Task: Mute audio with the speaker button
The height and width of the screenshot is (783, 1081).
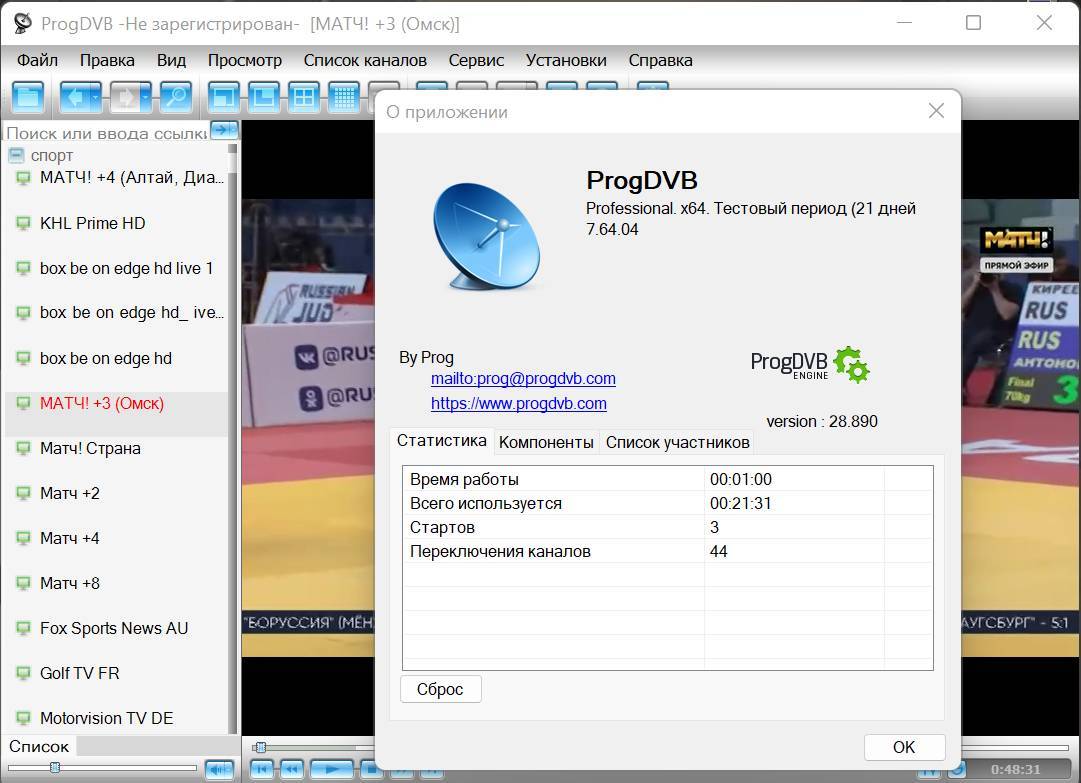Action: click(219, 769)
